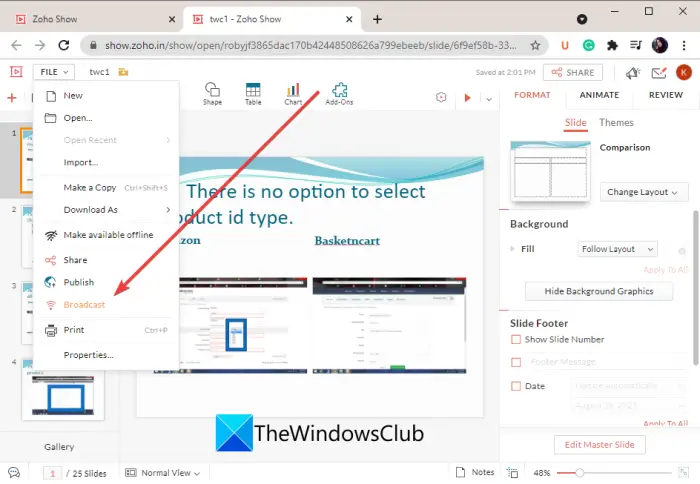Click the Zoho Show logo icon

(x=16, y=71)
